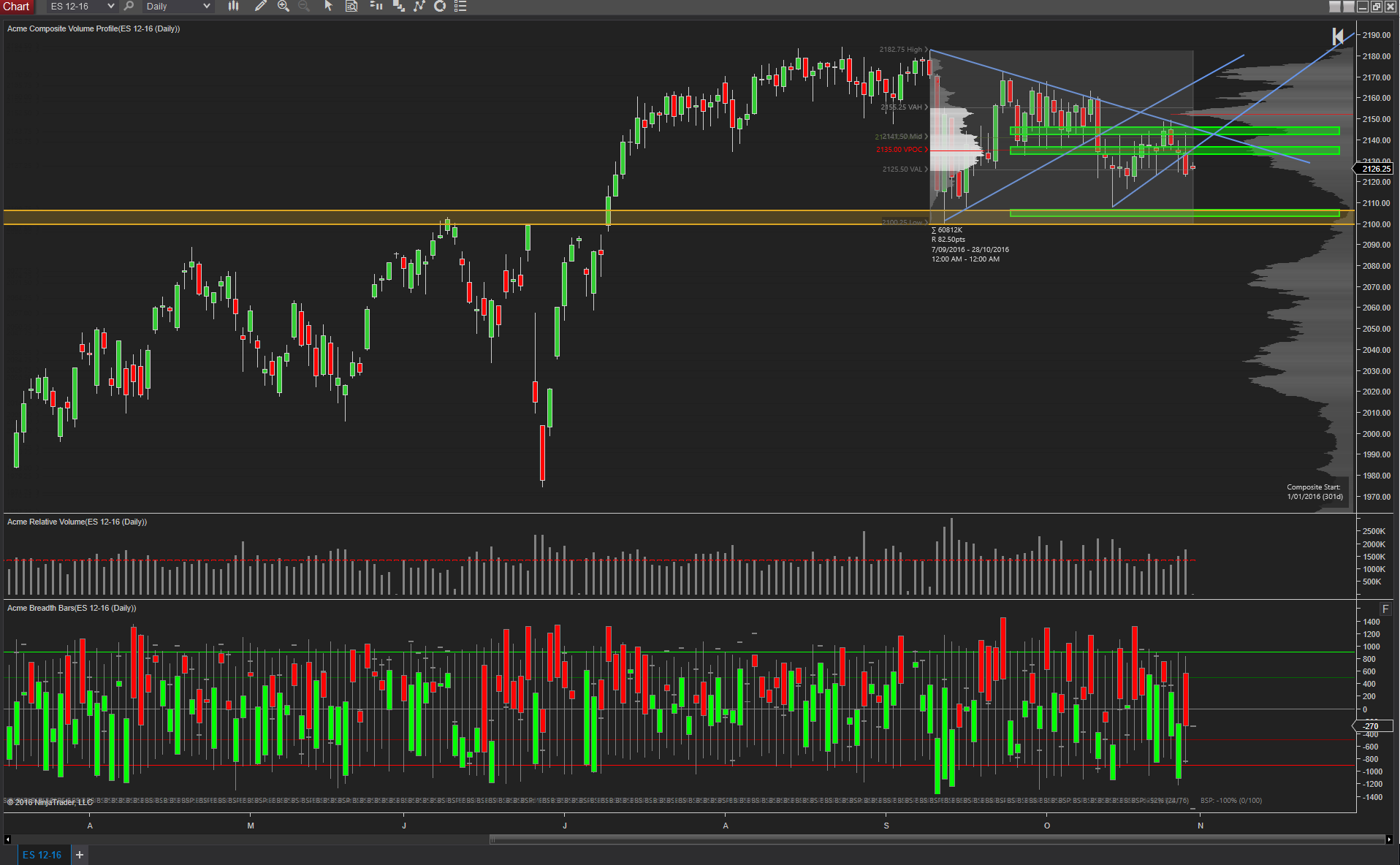Viewport: 1400px width, 865px height.
Task: Click the 2126.25 current price marker
Action: tap(1375, 169)
